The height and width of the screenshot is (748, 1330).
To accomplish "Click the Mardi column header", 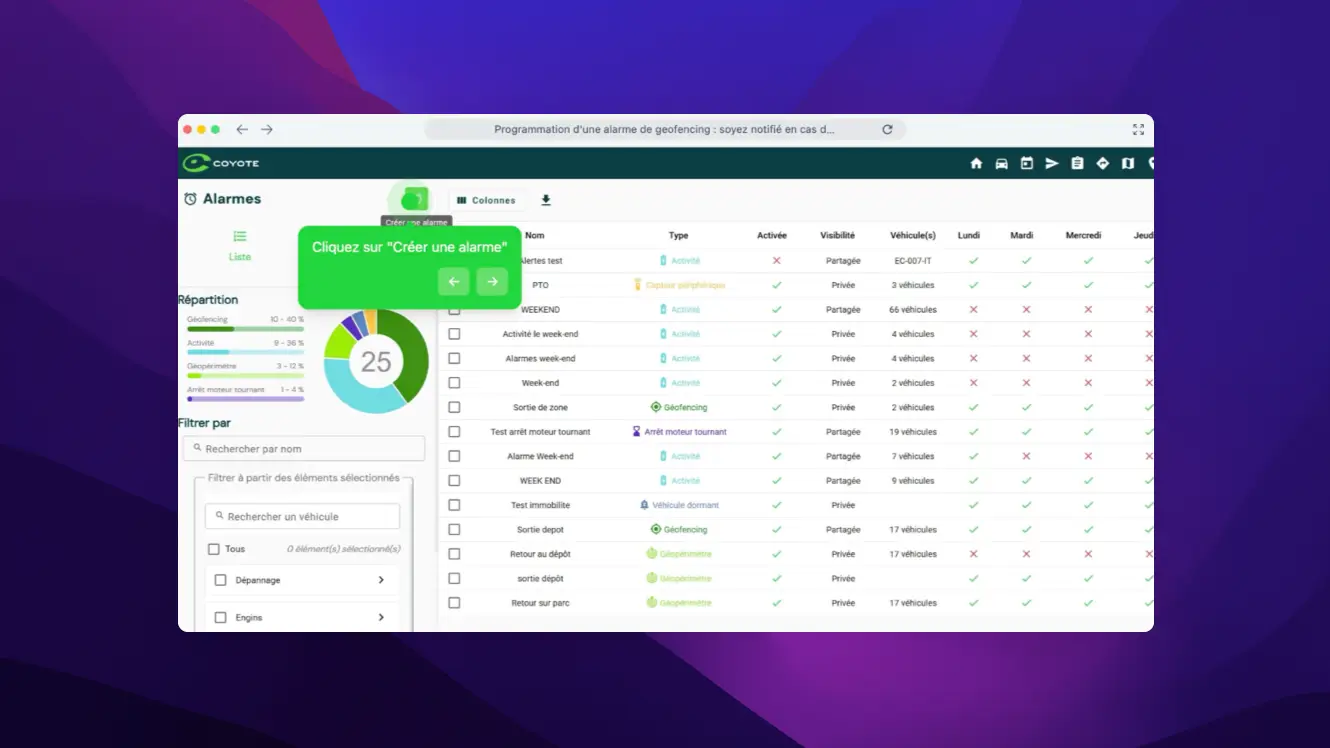I will pos(1022,236).
